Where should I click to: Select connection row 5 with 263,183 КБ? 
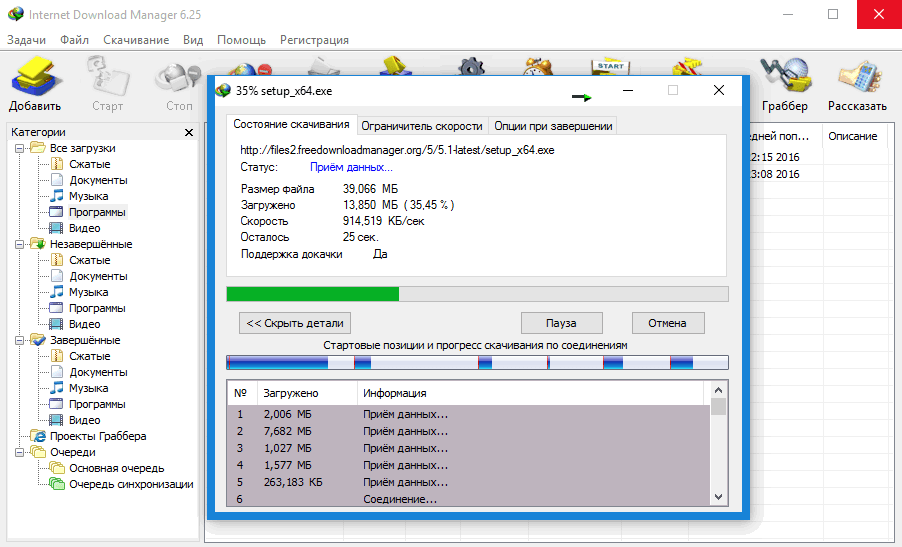point(469,483)
